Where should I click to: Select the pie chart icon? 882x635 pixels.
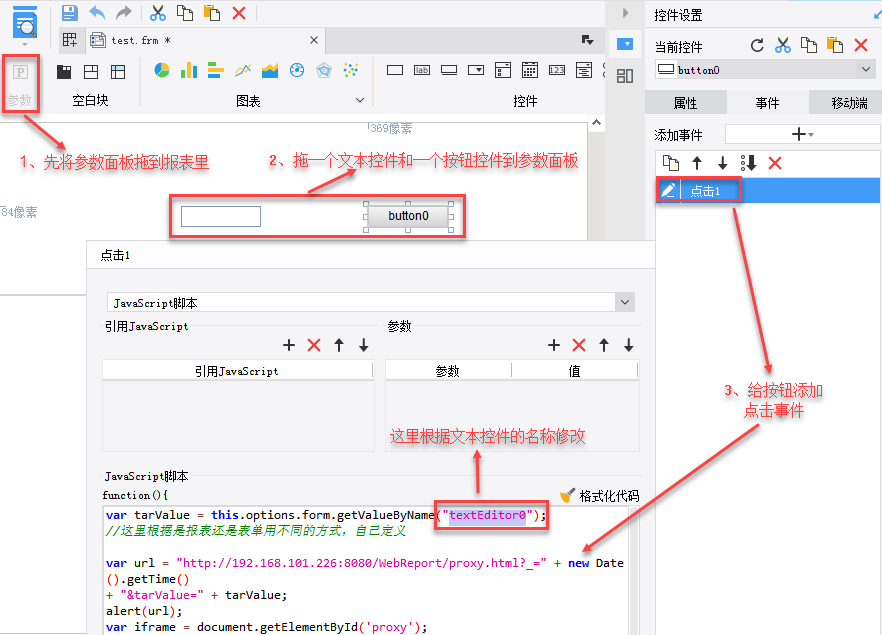tap(162, 70)
